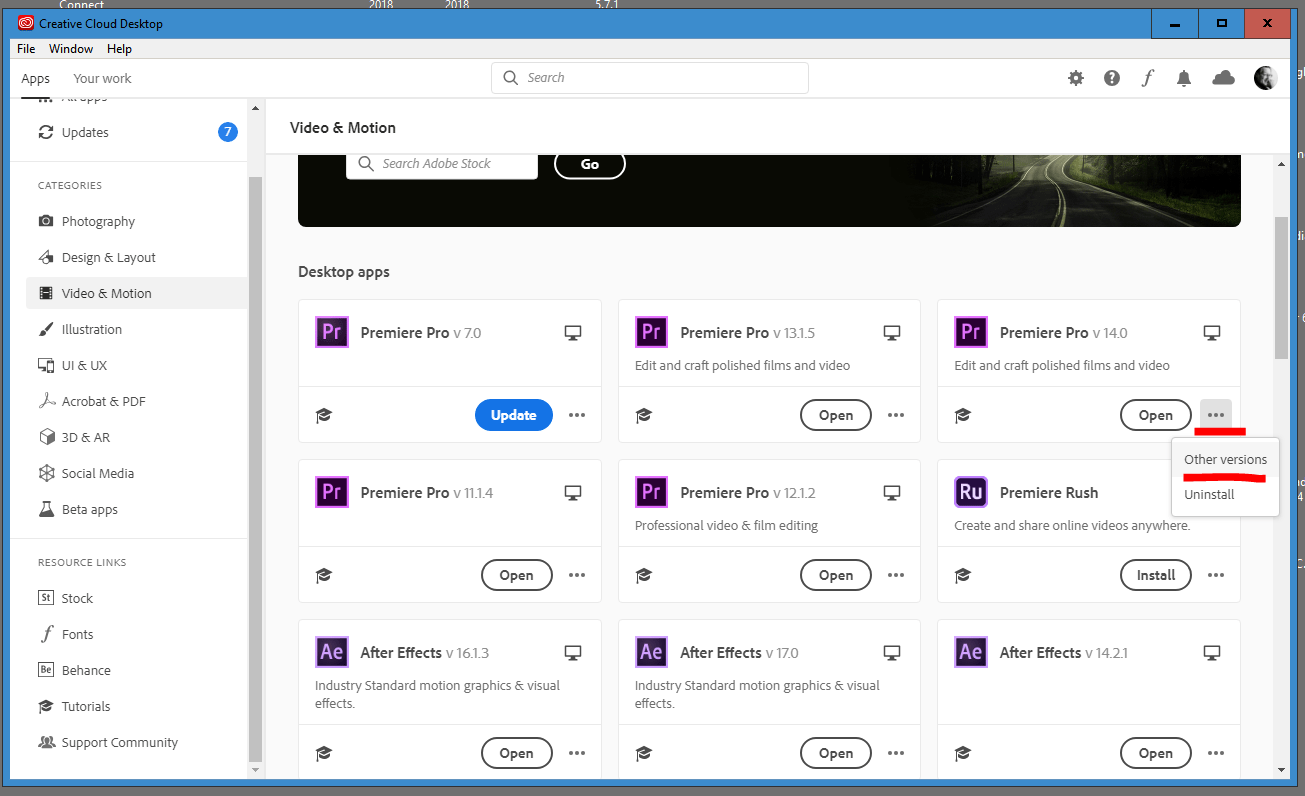
Task: Select Other versions from the context menu
Action: coord(1225,460)
